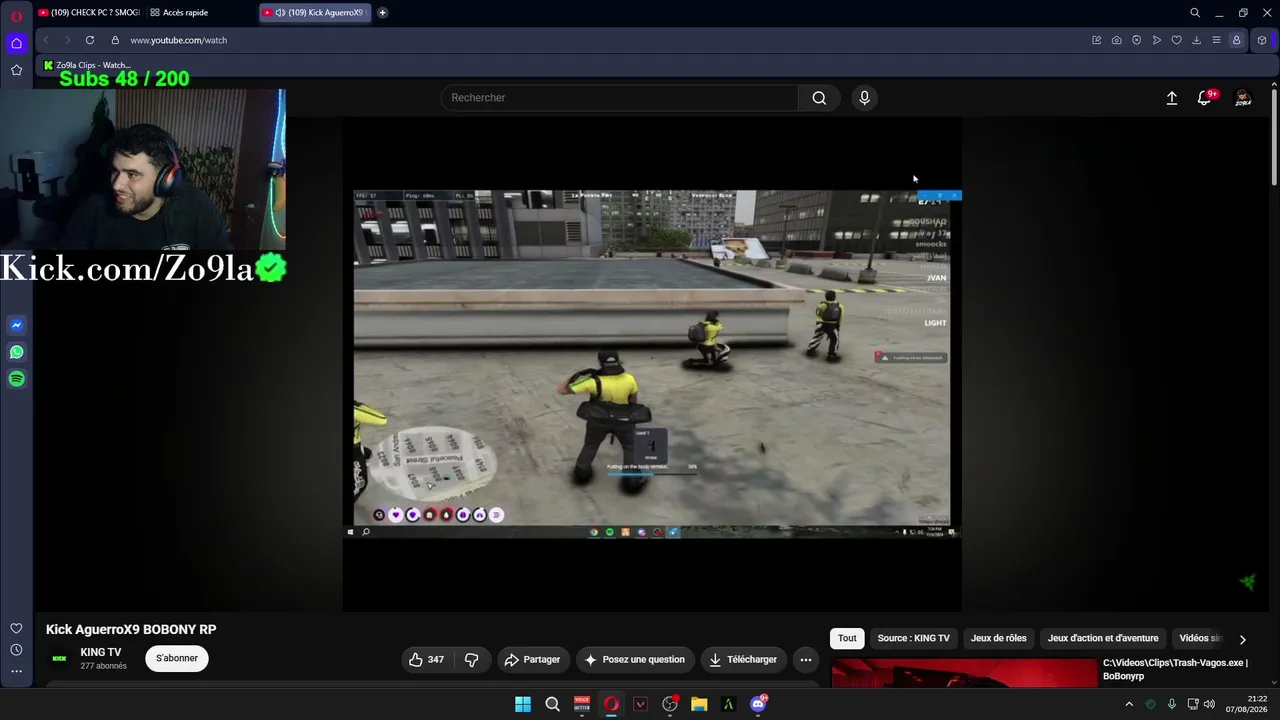1280x720 pixels.
Task: Open the Zo9la Clips bookmark
Action: [87, 65]
